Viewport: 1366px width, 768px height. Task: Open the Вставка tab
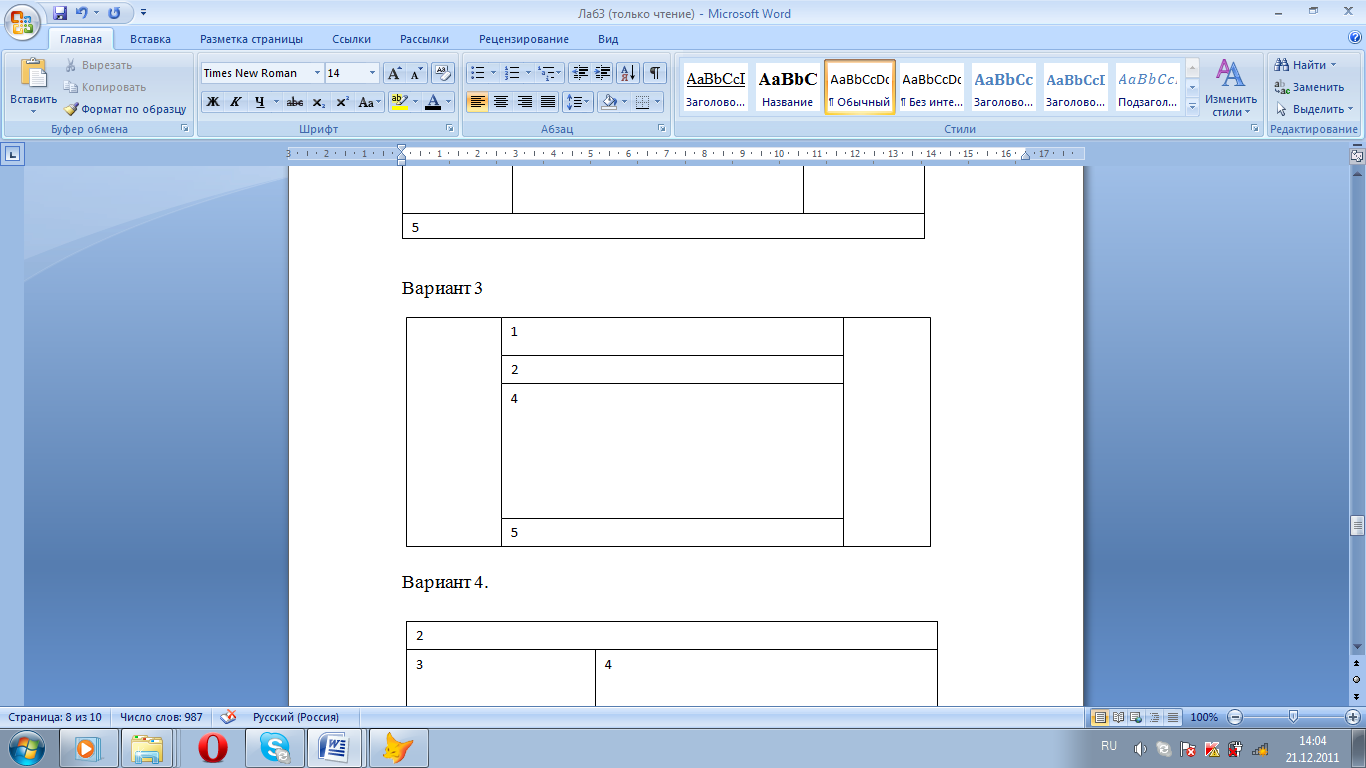(150, 39)
